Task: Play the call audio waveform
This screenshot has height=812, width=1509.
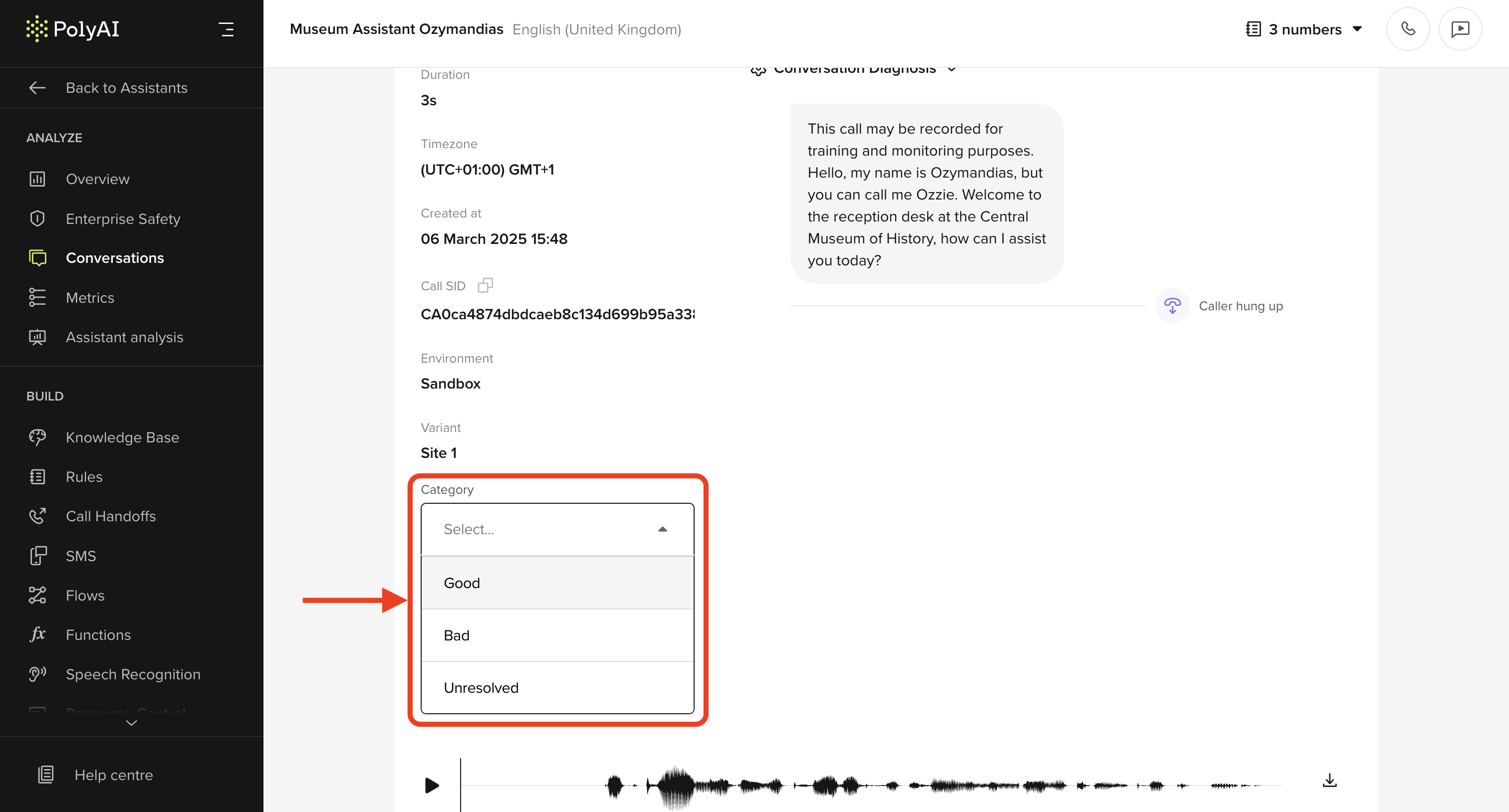Action: pos(432,785)
